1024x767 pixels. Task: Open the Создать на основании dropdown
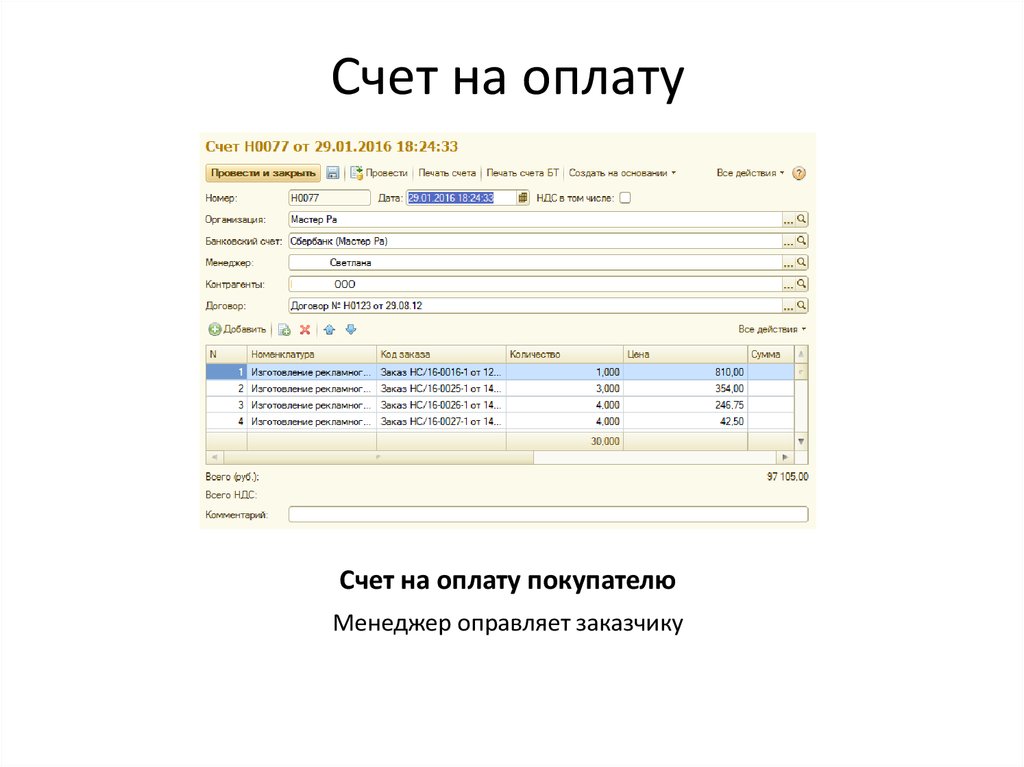coord(622,173)
